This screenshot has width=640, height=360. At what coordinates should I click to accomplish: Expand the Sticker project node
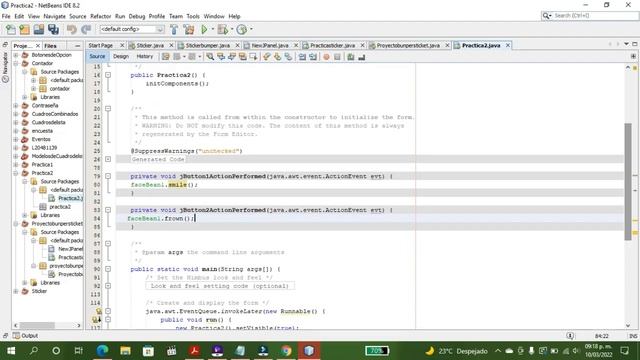[16, 291]
